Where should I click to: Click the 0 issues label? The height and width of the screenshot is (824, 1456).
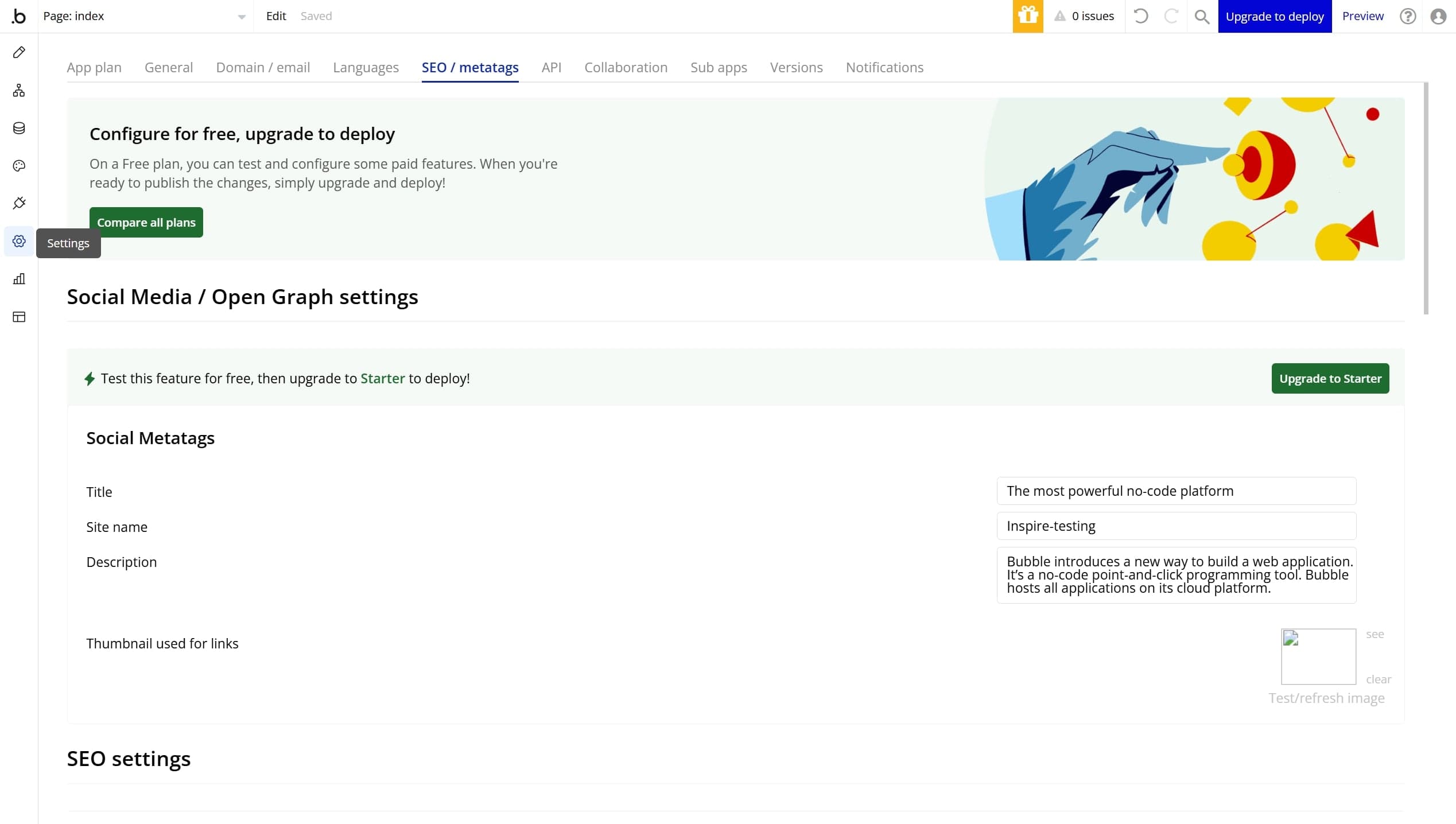pos(1093,16)
